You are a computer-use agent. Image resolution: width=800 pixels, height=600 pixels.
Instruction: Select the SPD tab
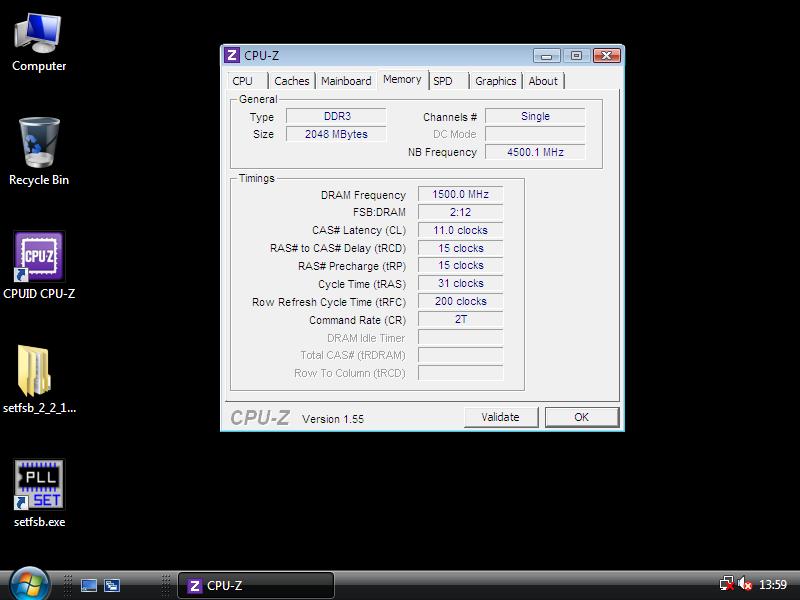(x=443, y=81)
